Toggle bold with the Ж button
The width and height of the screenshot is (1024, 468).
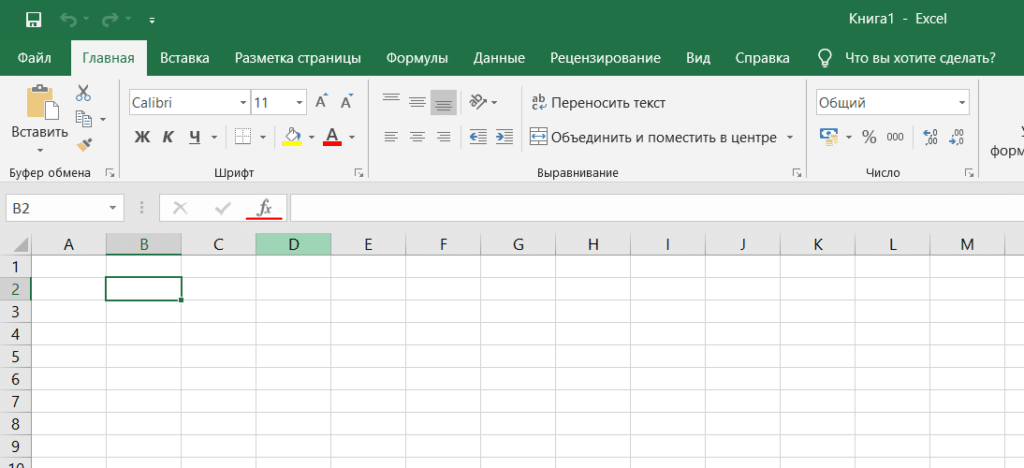coord(142,137)
